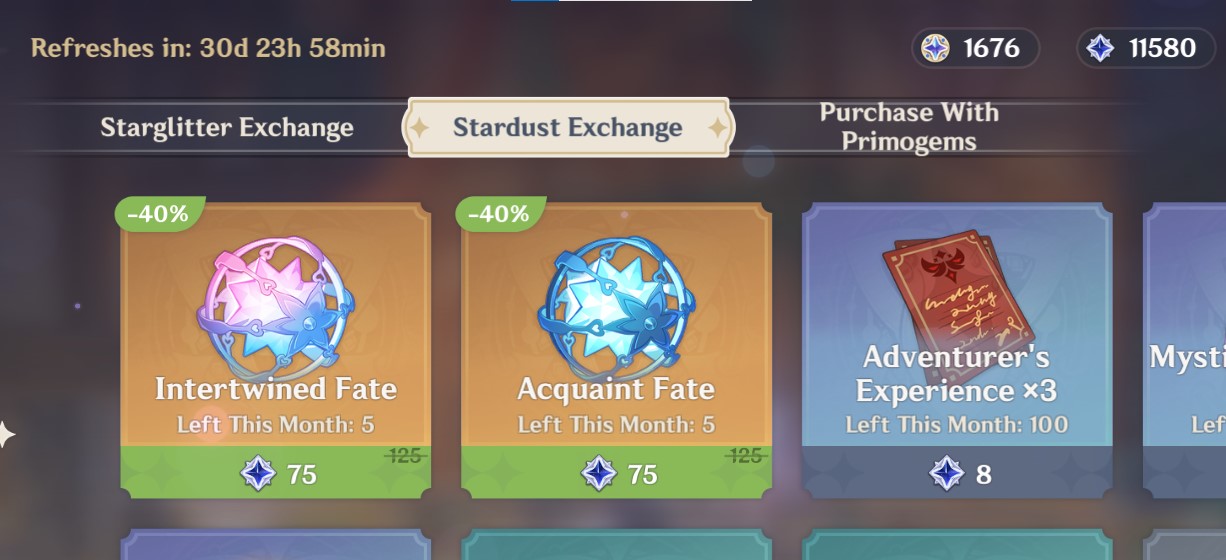Screen dimensions: 1226x560
Task: Click the Stardust icon beside 11580
Action: point(1100,48)
